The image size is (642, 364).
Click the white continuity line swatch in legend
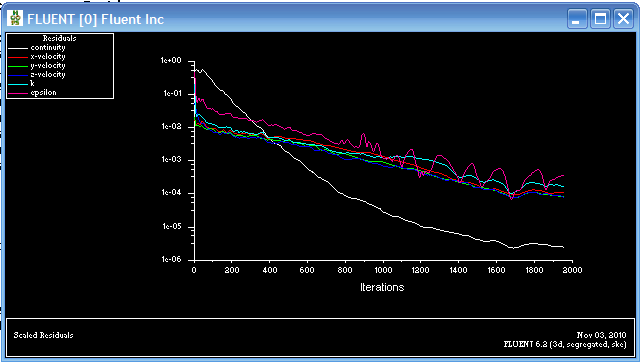(18, 48)
